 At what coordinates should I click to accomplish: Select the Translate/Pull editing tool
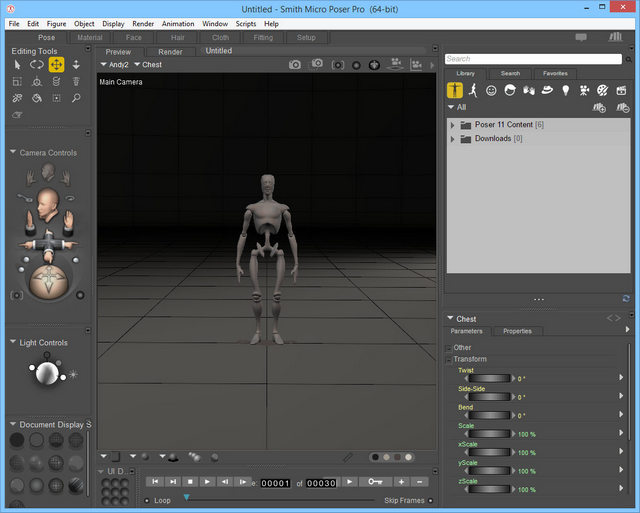(x=56, y=65)
